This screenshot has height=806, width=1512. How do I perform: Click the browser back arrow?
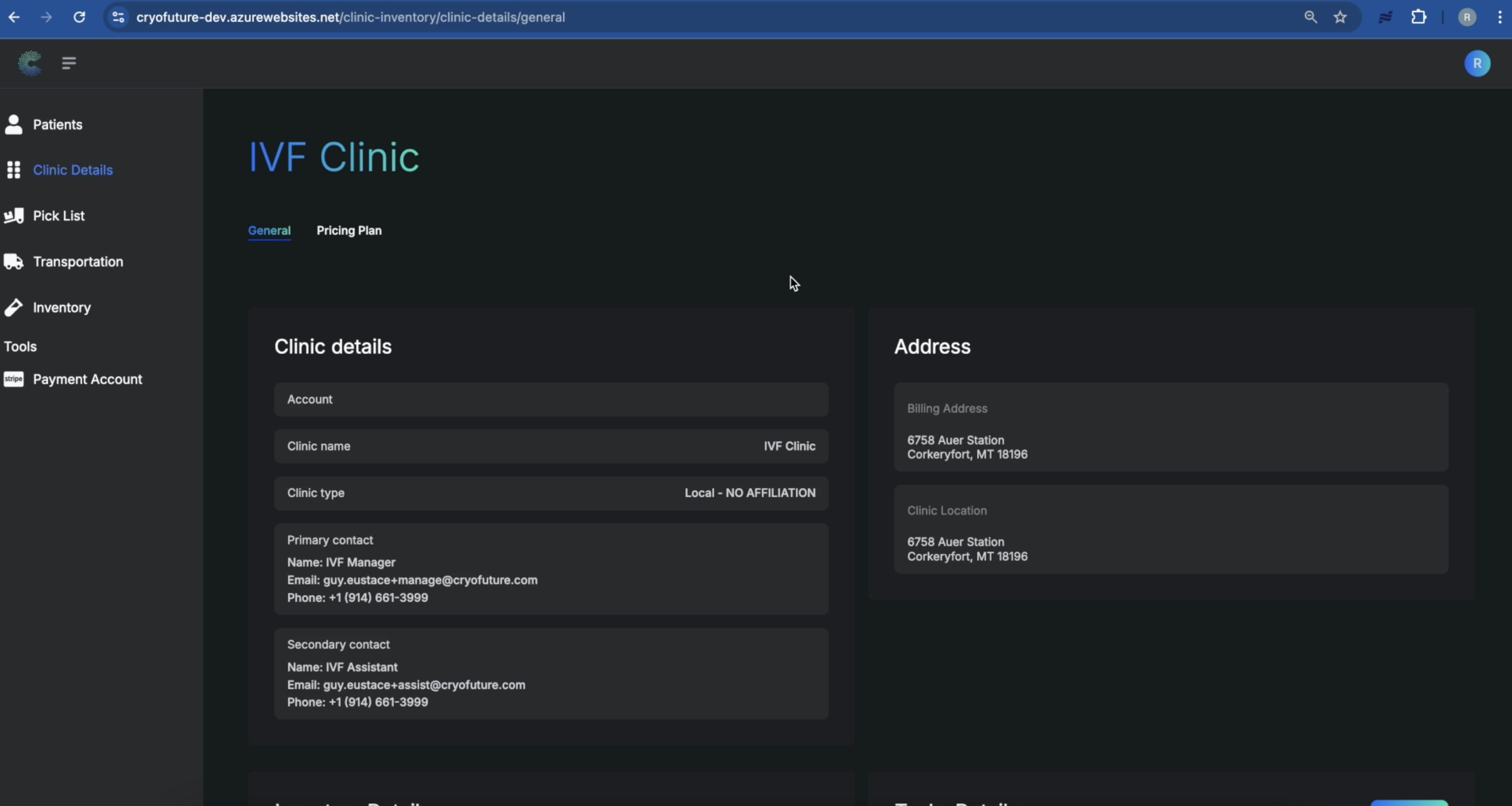coord(15,17)
